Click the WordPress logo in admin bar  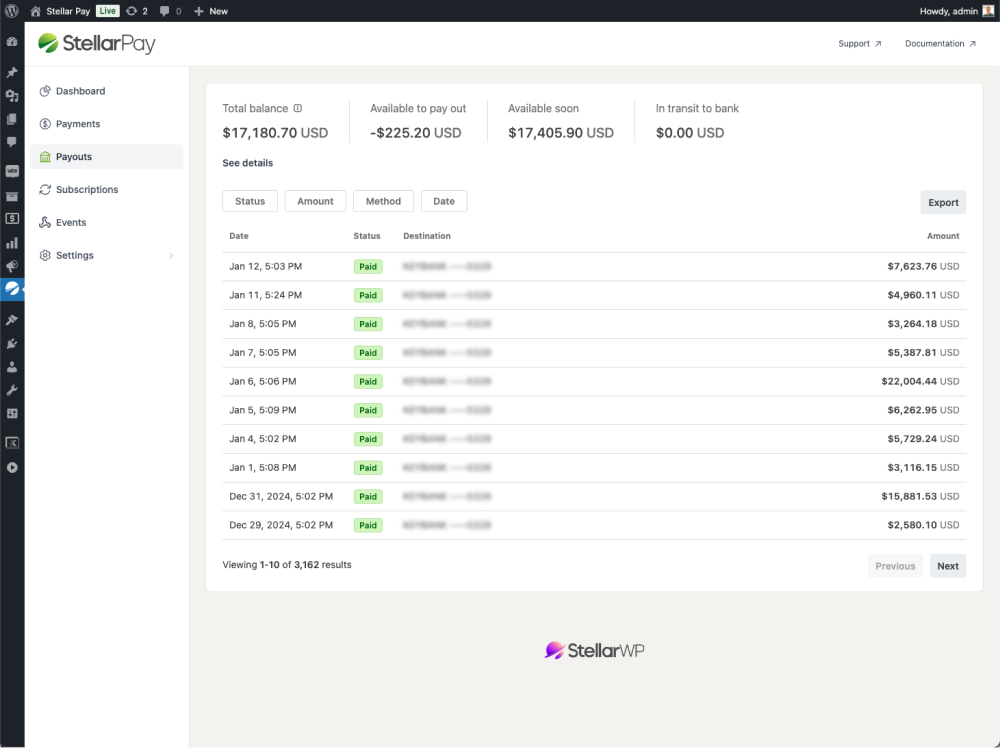[x=12, y=11]
